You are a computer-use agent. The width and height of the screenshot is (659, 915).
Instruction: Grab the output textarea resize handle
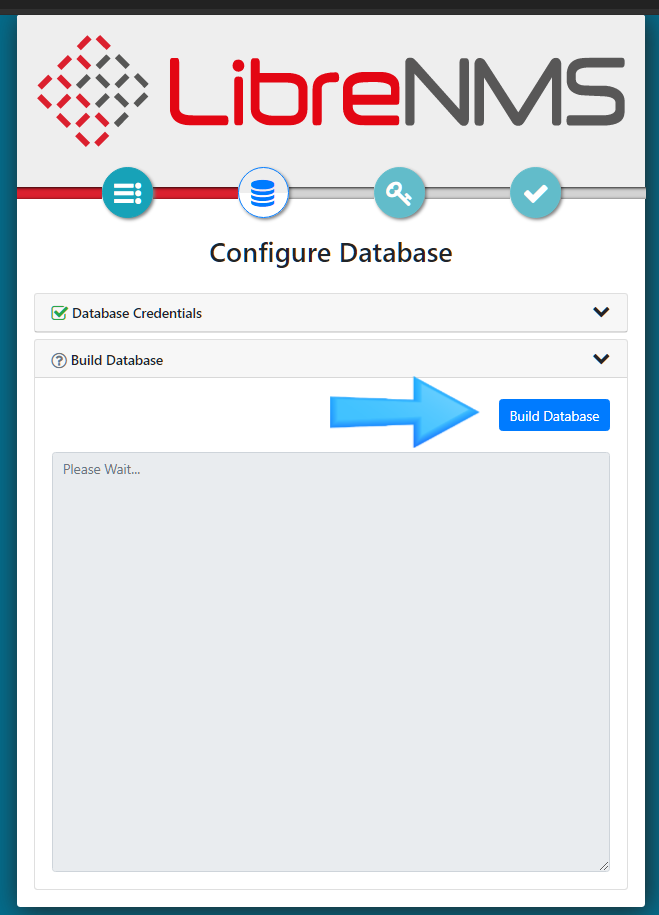point(604,866)
